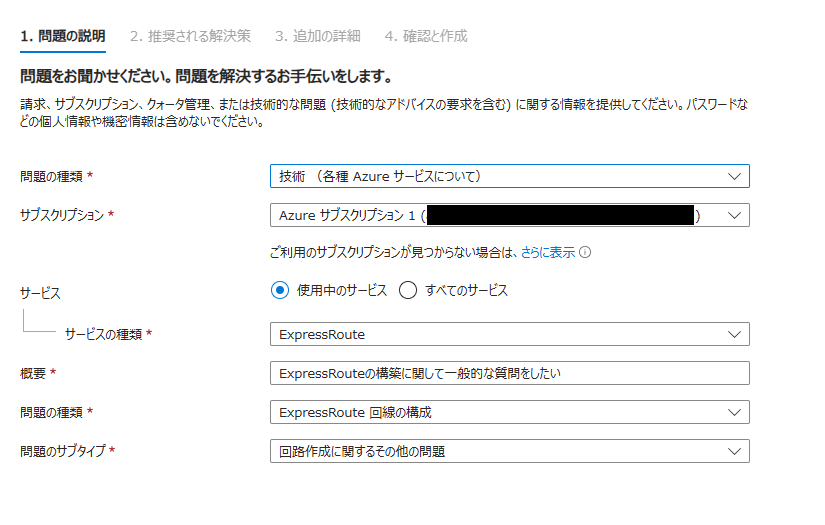825x525 pixels.
Task: Select the 4. 確認と作成 tab
Action: pos(426,36)
